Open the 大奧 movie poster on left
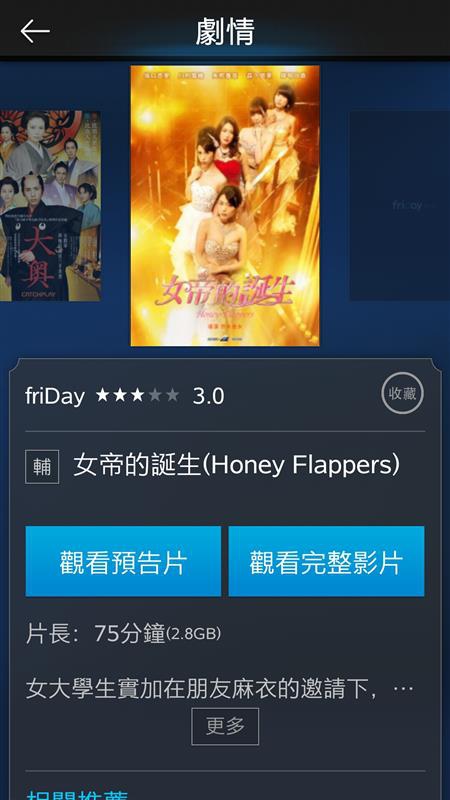Image resolution: width=450 pixels, height=800 pixels. pyautogui.click(x=50, y=206)
